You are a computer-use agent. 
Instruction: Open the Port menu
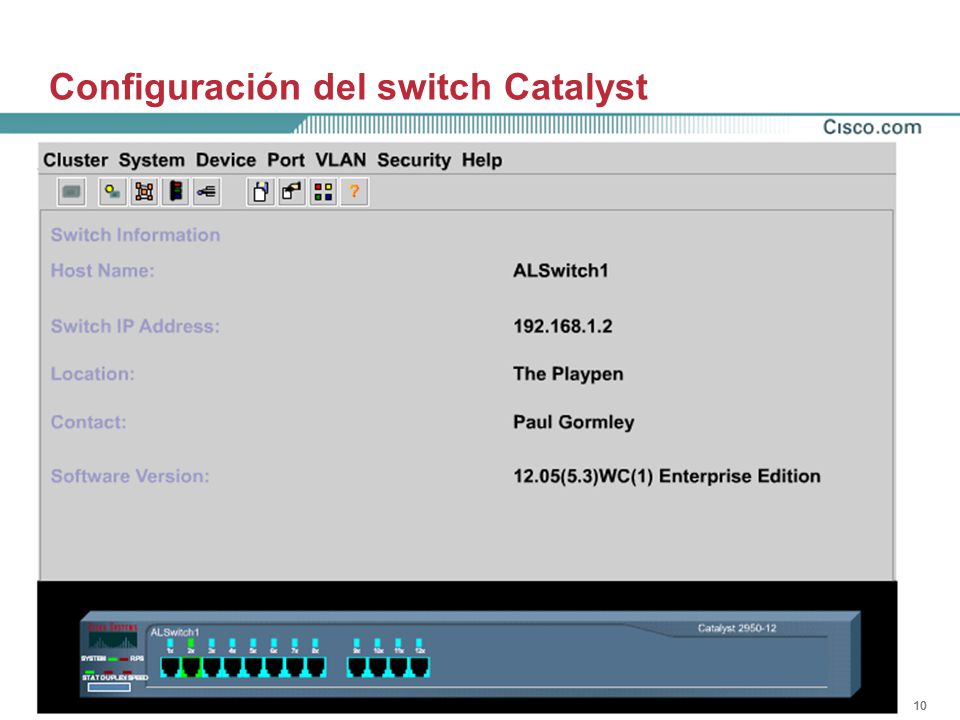pos(285,160)
